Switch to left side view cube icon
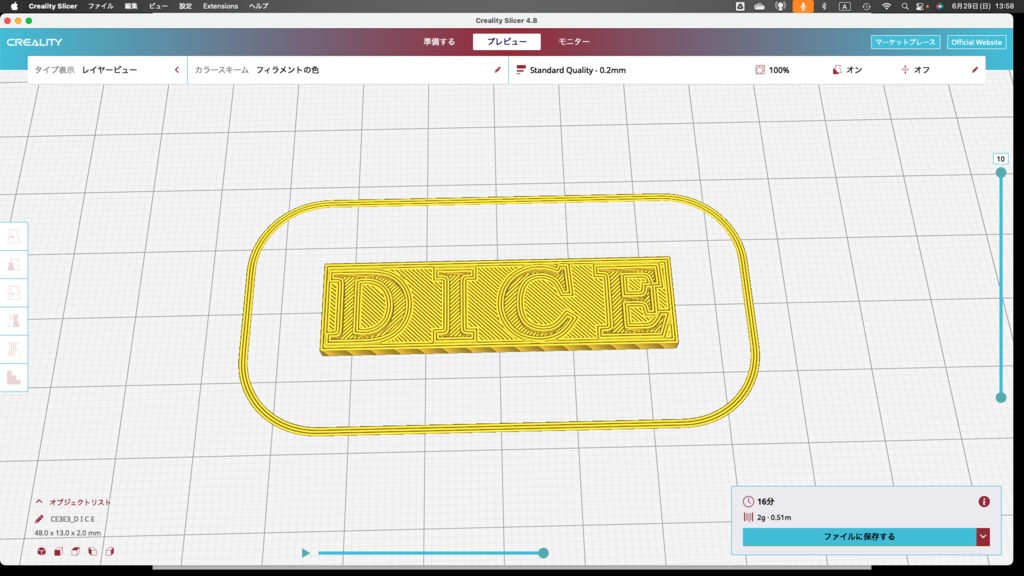1024x576 pixels. click(92, 551)
